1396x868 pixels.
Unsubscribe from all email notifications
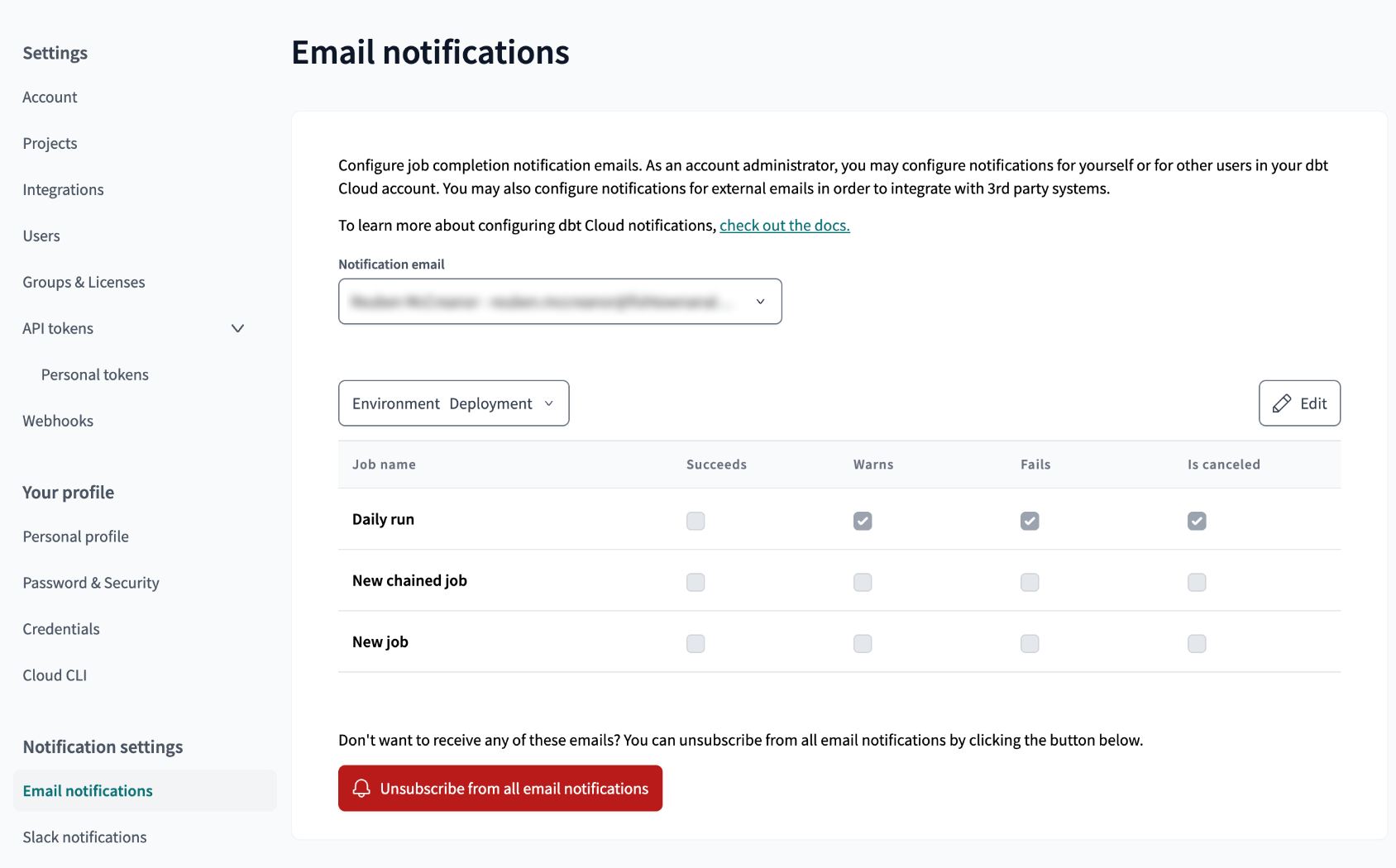click(x=500, y=789)
